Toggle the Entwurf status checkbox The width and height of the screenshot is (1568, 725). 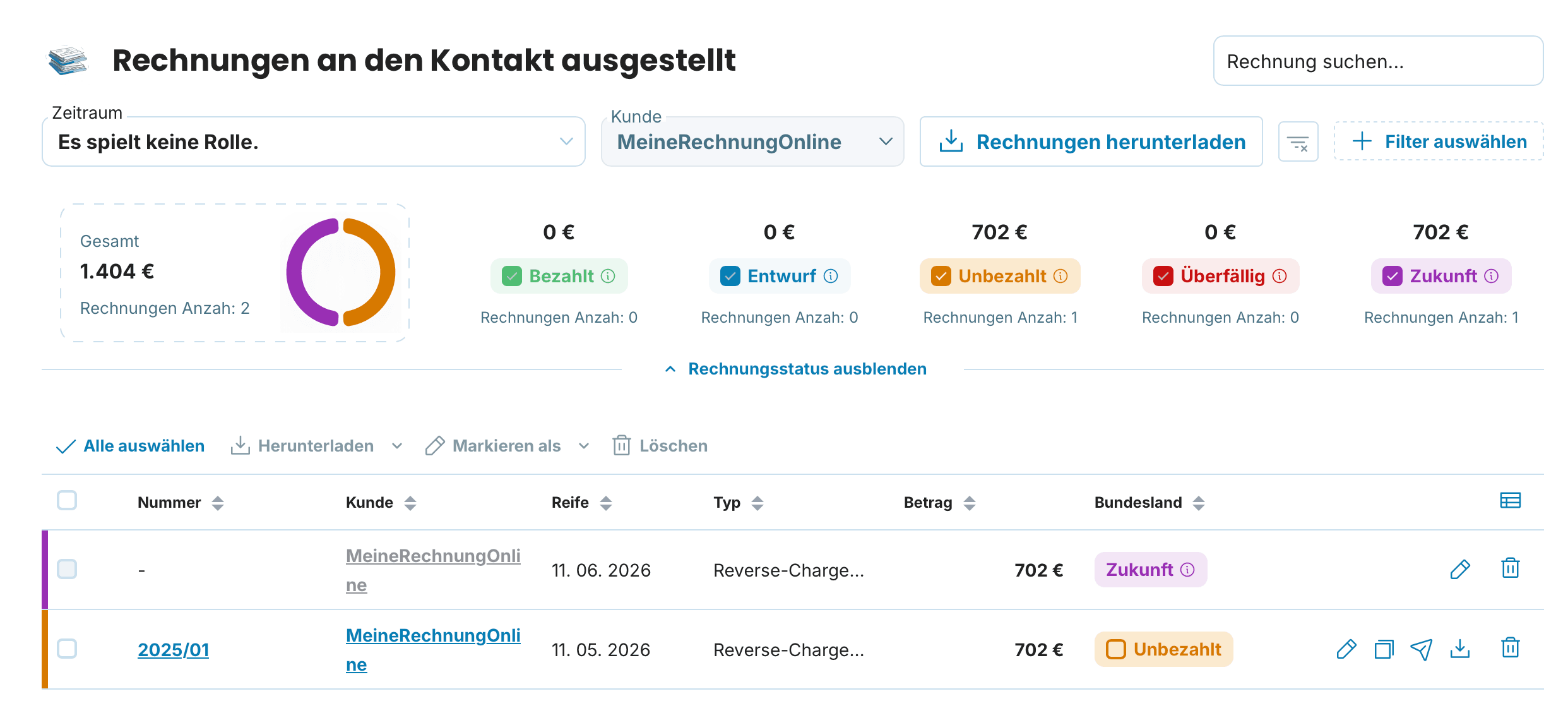click(x=730, y=276)
